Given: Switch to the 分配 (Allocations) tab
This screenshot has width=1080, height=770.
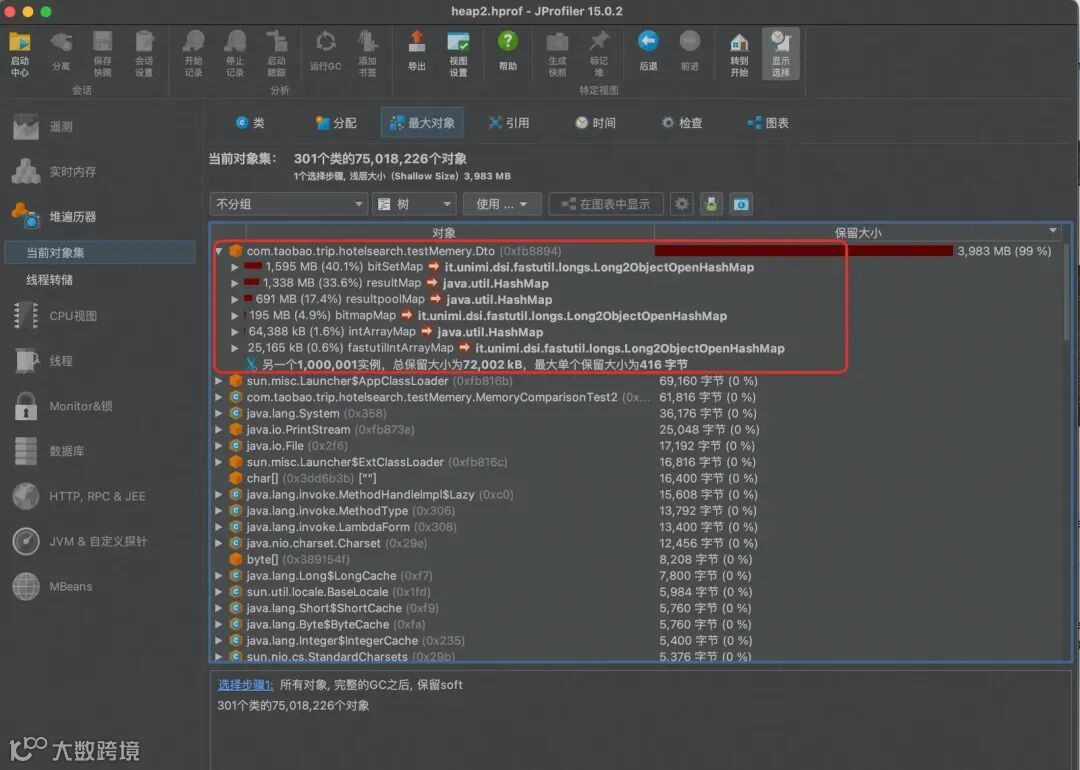Looking at the screenshot, I should [336, 123].
